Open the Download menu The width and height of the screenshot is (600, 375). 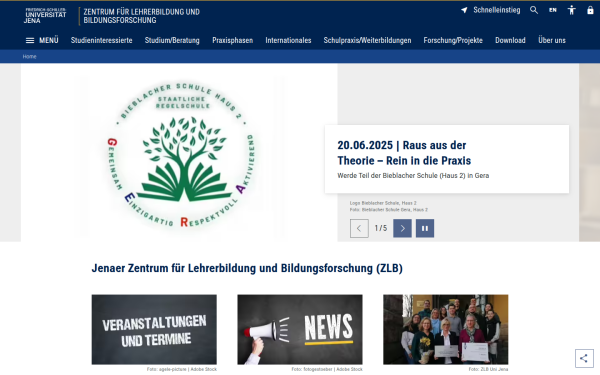(510, 40)
